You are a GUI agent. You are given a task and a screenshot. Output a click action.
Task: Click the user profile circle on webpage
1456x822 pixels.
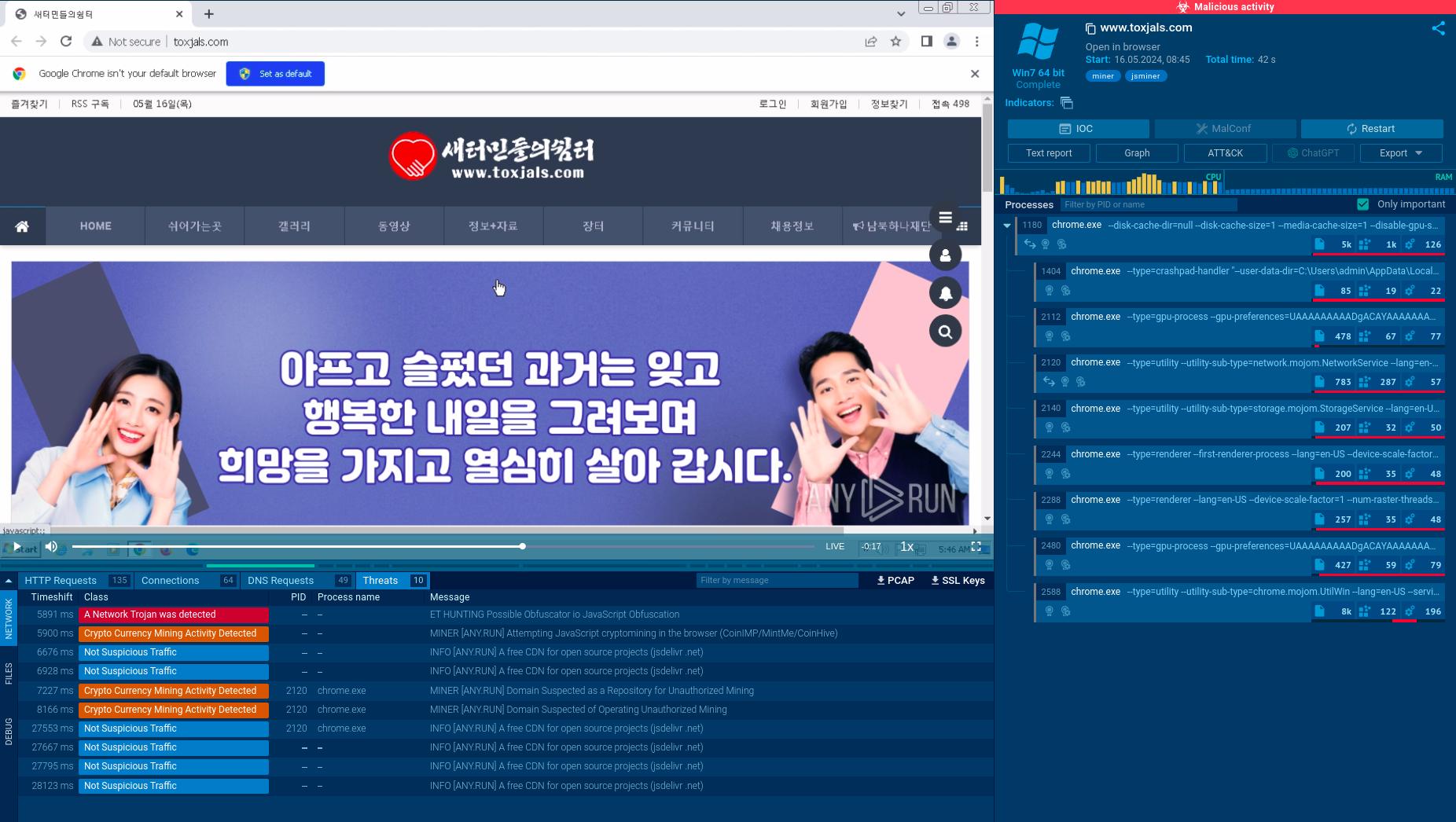(x=945, y=255)
